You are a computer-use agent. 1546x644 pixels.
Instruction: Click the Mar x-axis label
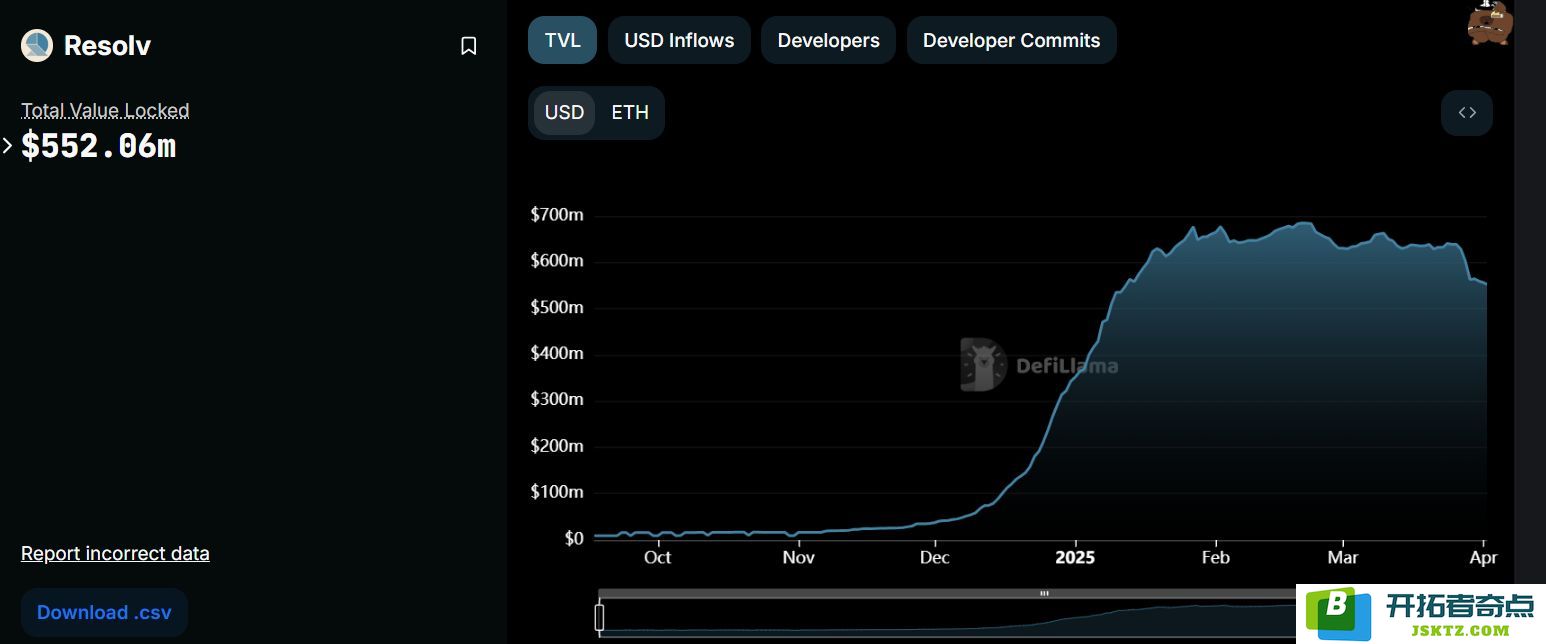pyautogui.click(x=1342, y=557)
